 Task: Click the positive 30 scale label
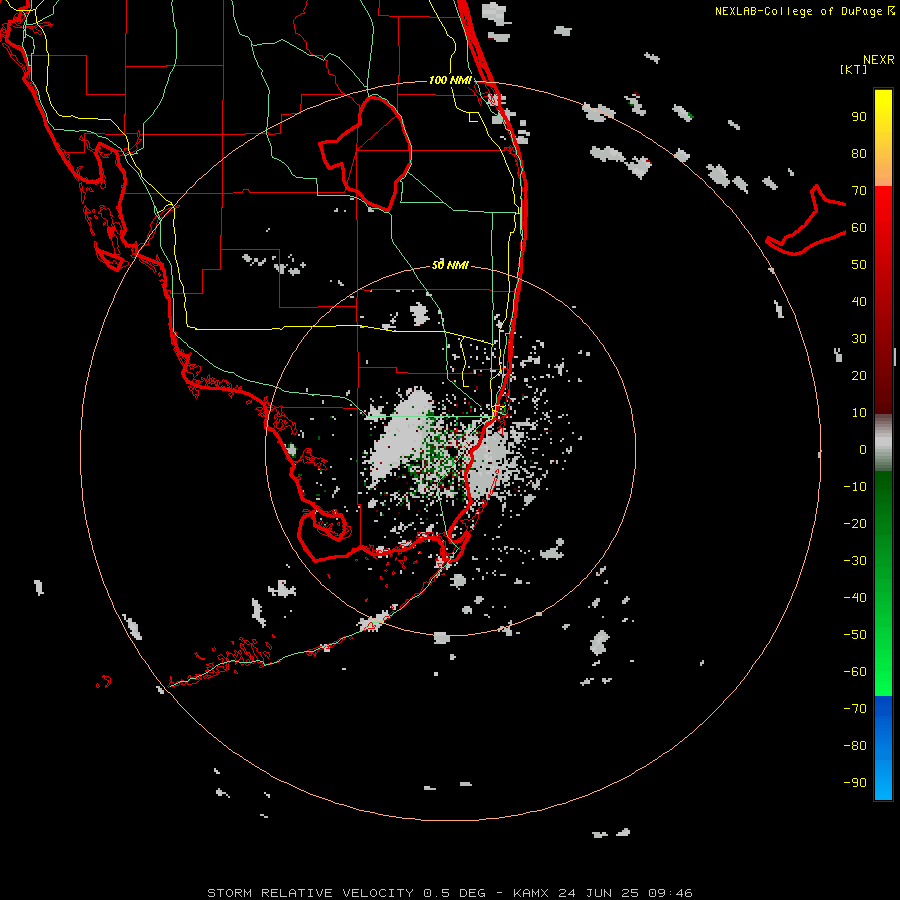click(859, 339)
